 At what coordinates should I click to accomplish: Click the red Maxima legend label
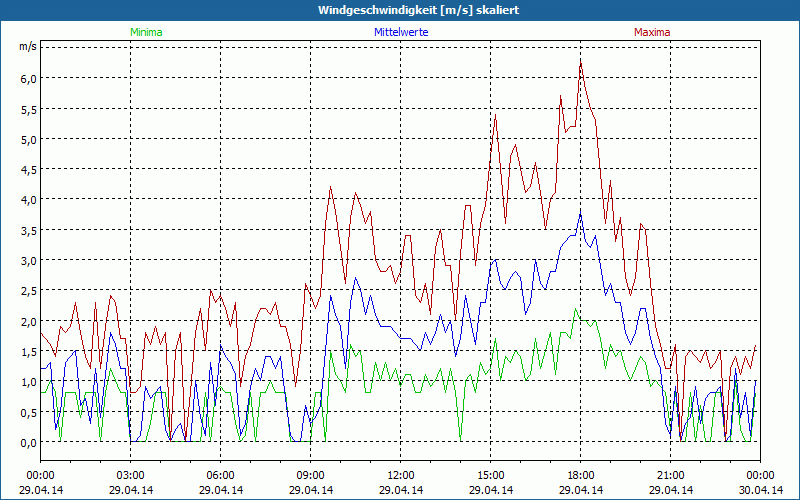coord(652,32)
